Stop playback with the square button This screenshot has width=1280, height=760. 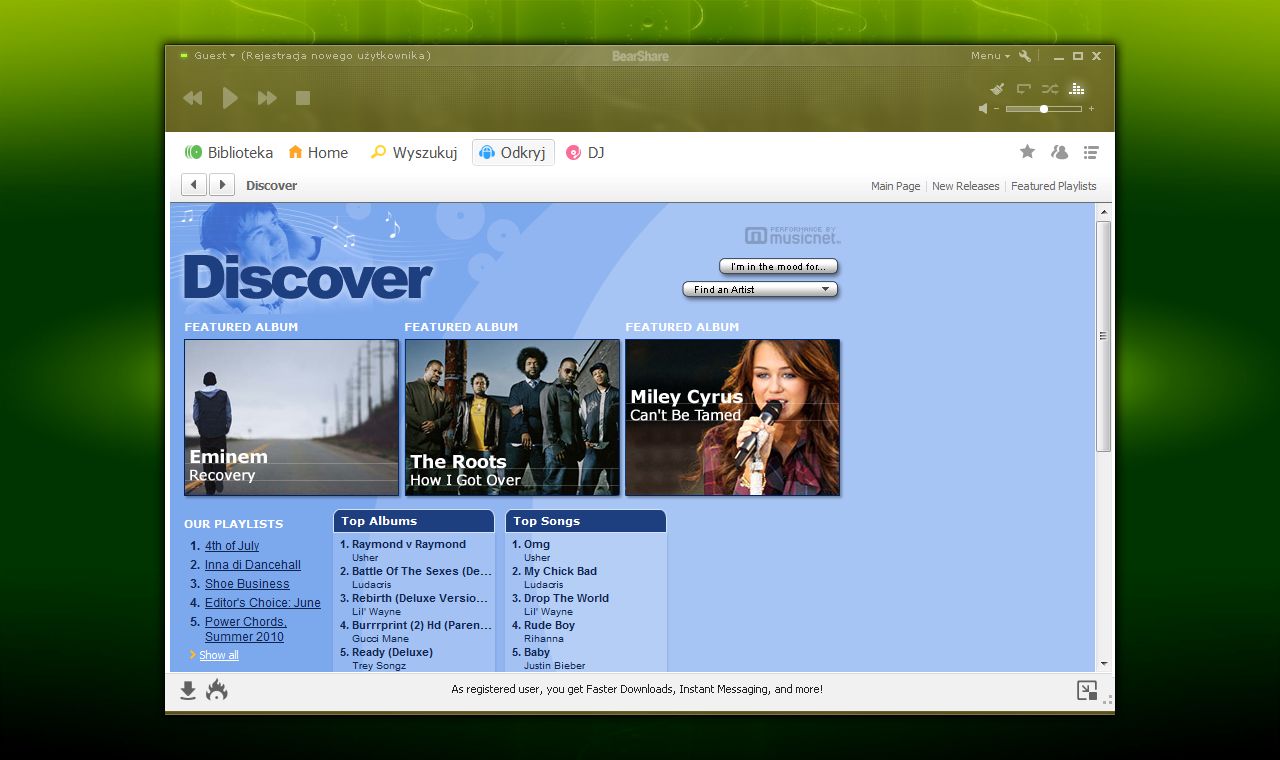pyautogui.click(x=303, y=98)
